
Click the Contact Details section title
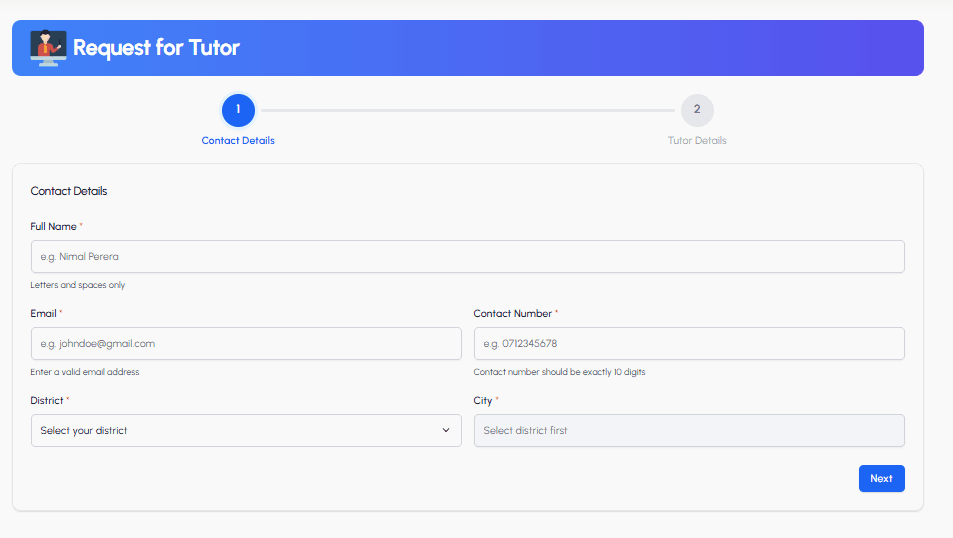[x=69, y=191]
